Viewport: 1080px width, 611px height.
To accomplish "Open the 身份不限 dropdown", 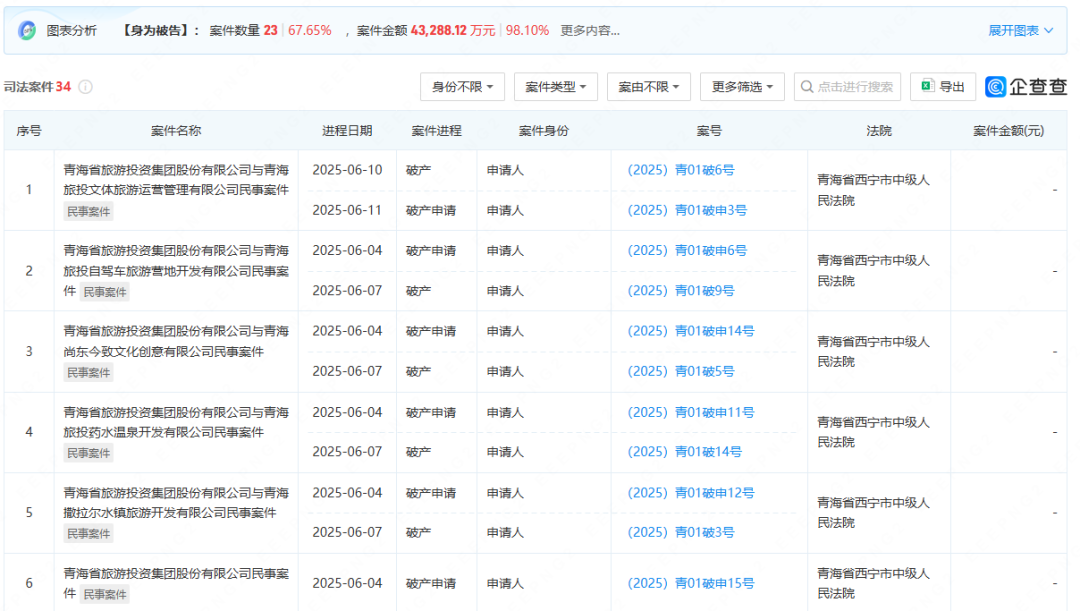I will click(x=462, y=87).
